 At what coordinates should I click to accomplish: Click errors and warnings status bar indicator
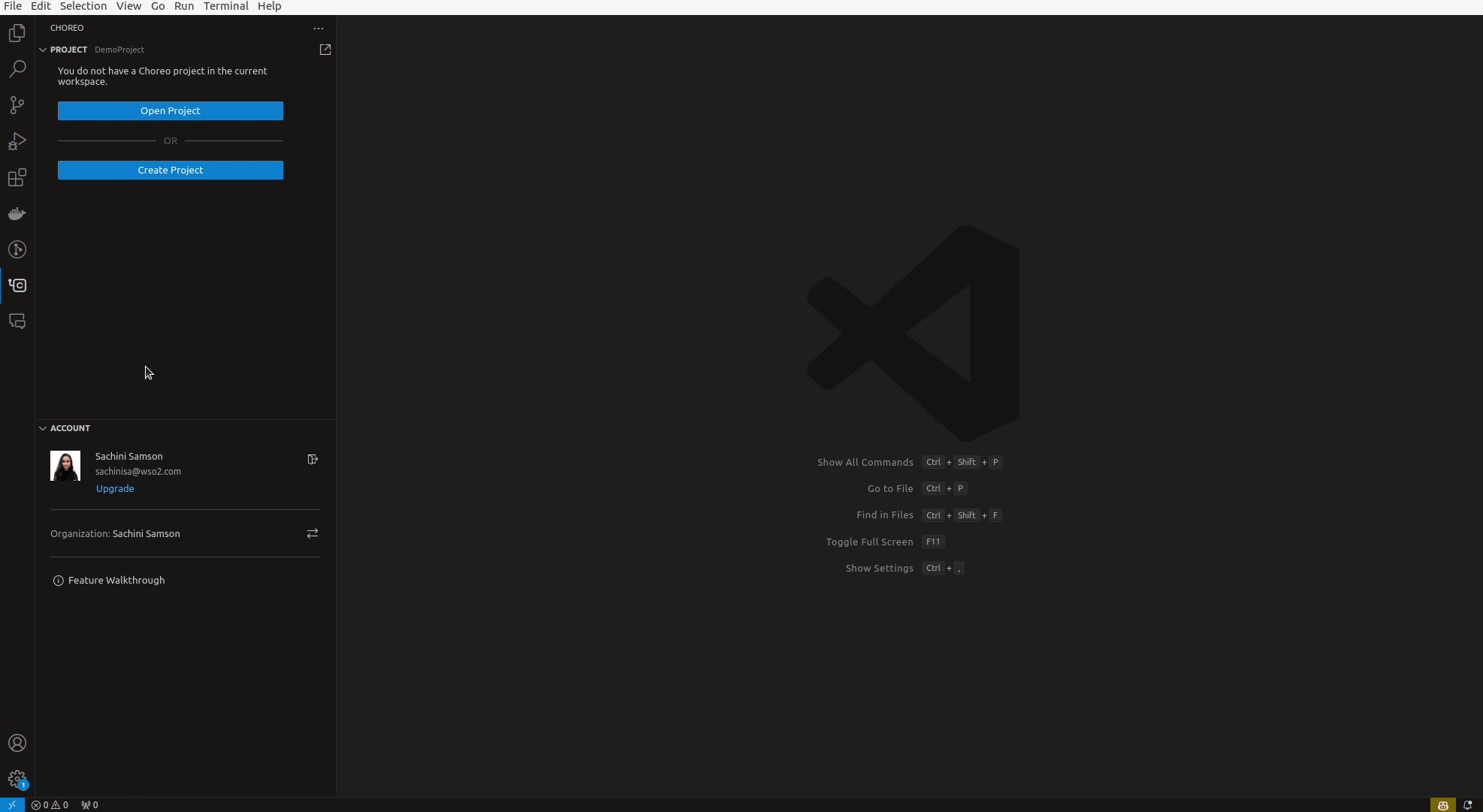pos(50,804)
